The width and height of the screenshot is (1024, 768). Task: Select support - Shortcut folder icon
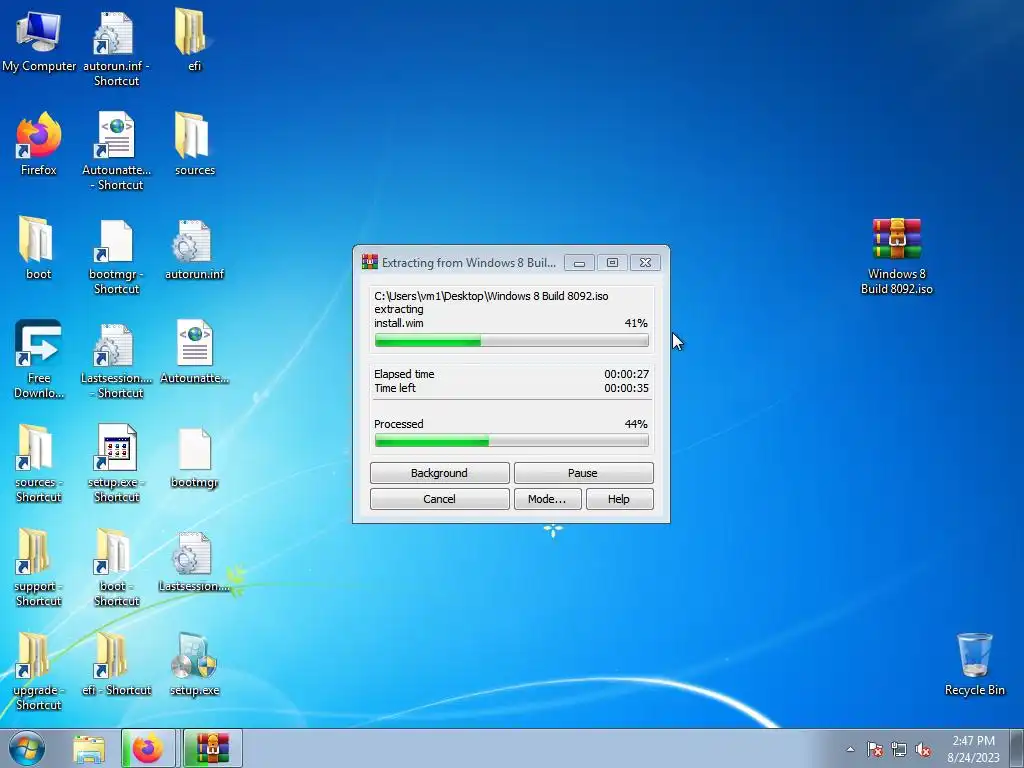pyautogui.click(x=39, y=567)
